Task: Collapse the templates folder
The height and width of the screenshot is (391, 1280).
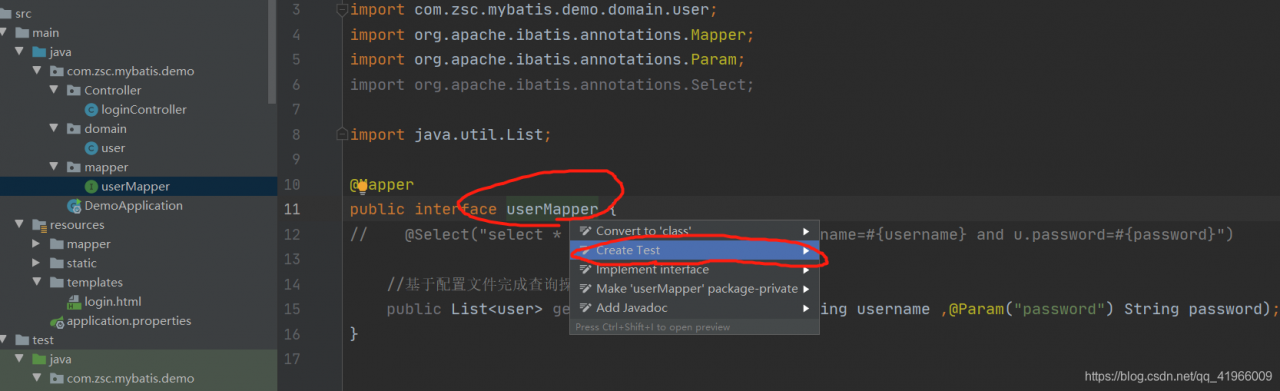Action: [x=37, y=283]
